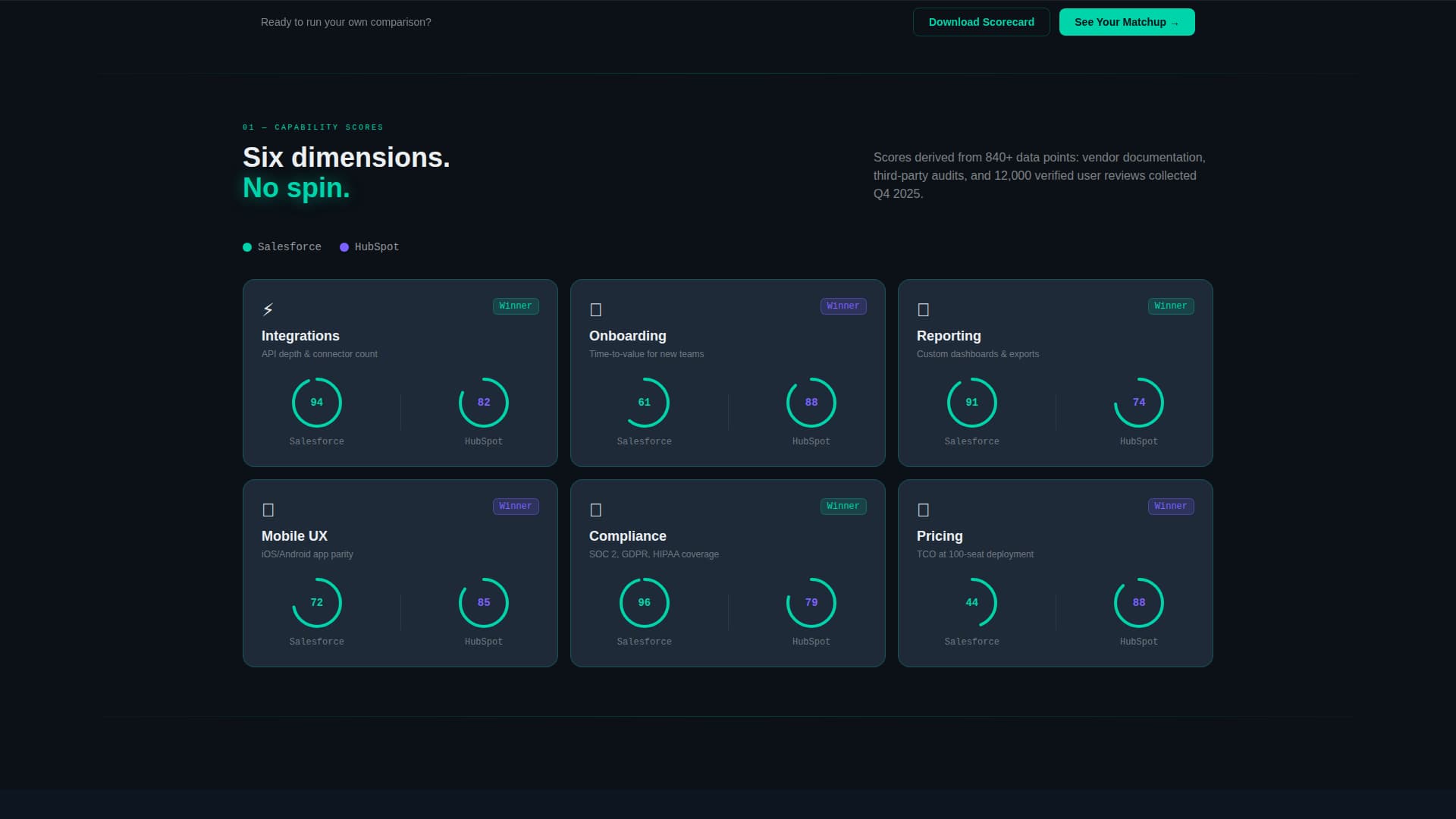The width and height of the screenshot is (1456, 819).
Task: Click Mobile UX Salesforce score ring 72
Action: coord(317,603)
